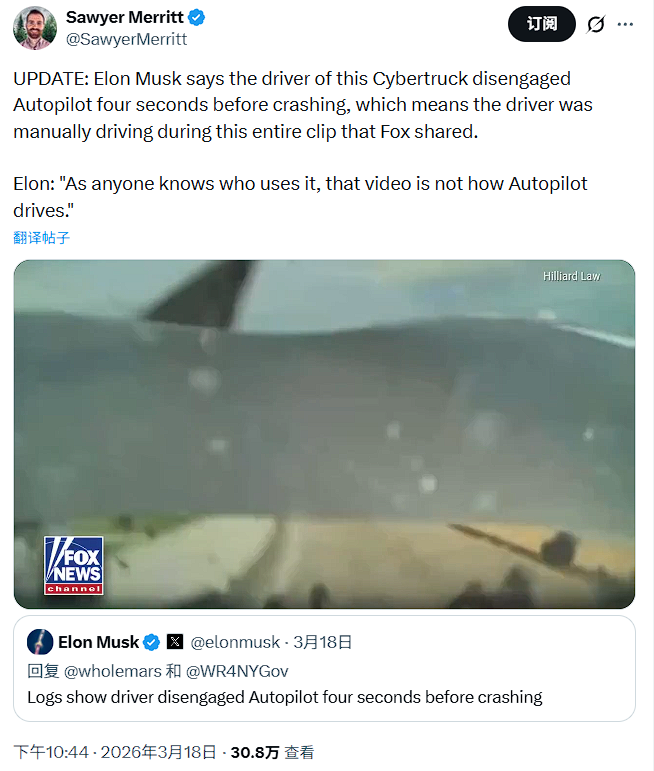Click Elon Musk's avatar in quoted post
Screen dimensions: 654x771
pyautogui.click(x=40, y=642)
